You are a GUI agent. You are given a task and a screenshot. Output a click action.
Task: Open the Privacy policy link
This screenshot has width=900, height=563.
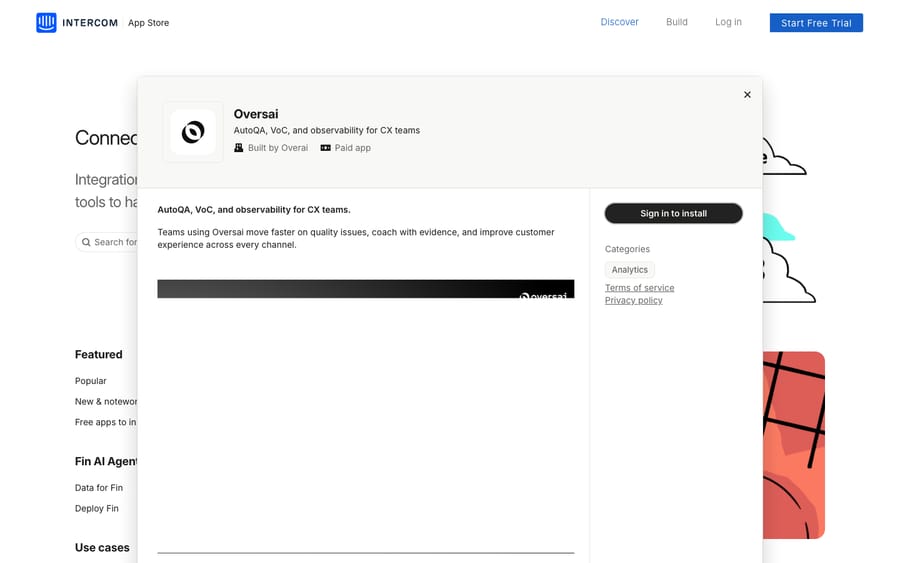coord(634,300)
